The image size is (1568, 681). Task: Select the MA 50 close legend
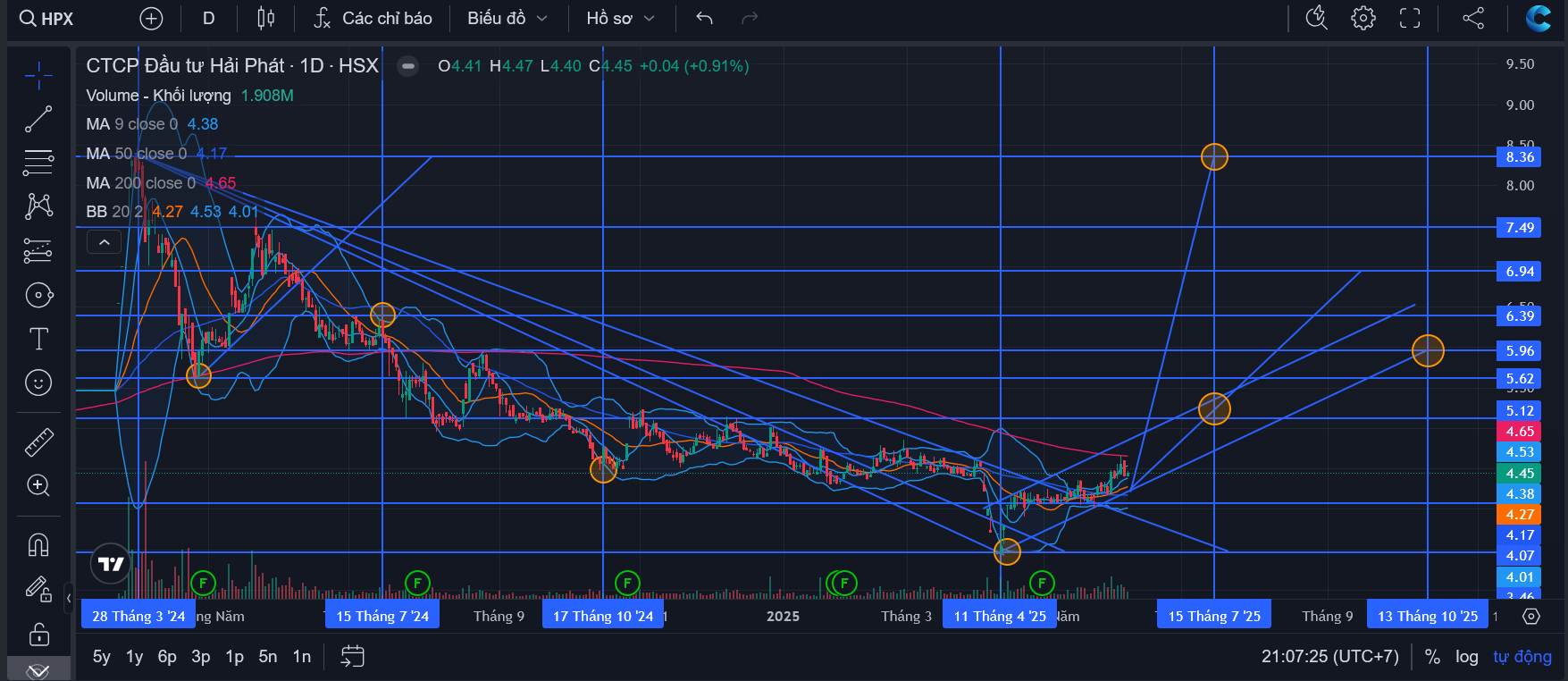coord(136,154)
